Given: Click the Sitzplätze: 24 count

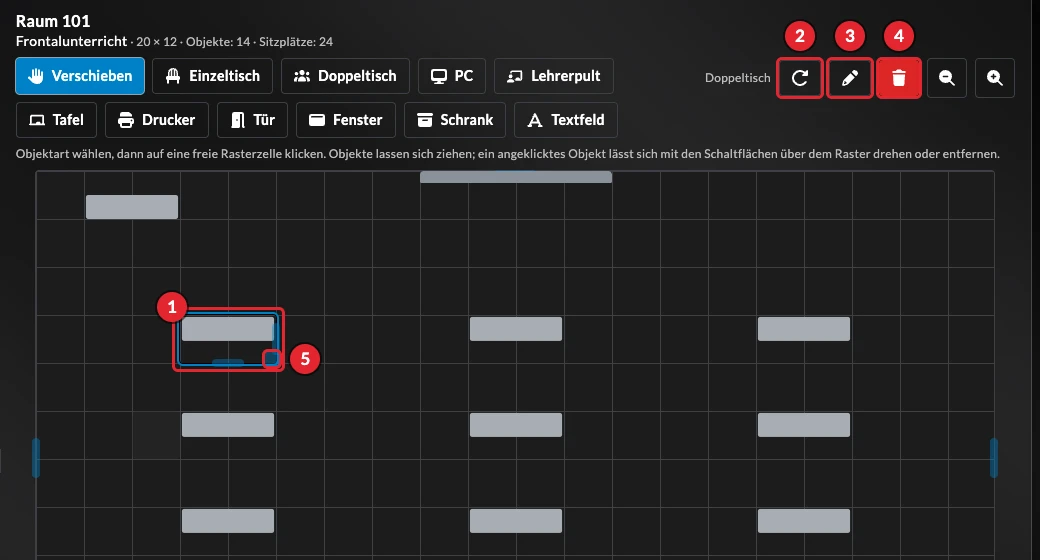Looking at the screenshot, I should (x=296, y=42).
